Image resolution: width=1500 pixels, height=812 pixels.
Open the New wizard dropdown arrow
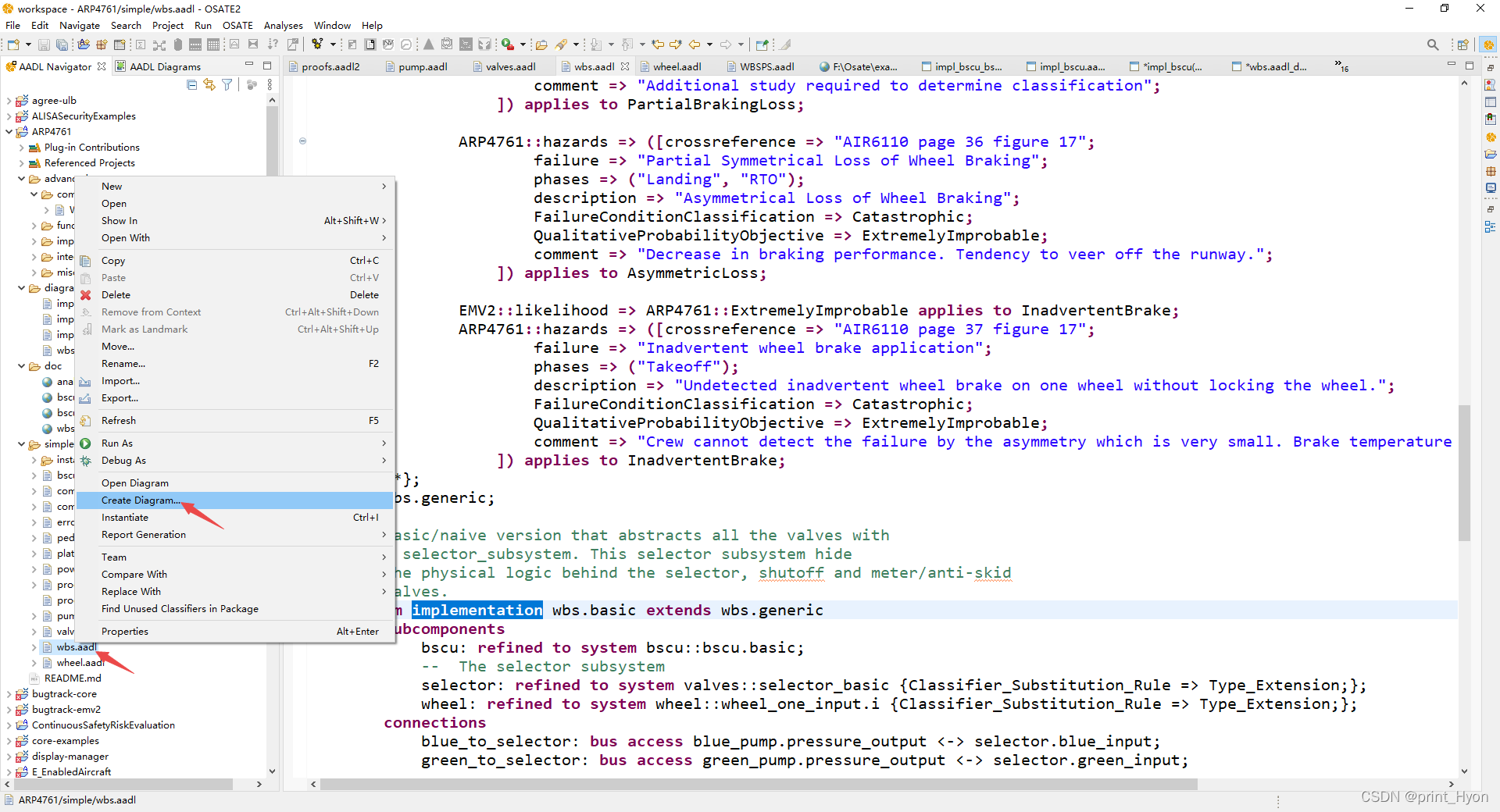point(28,45)
